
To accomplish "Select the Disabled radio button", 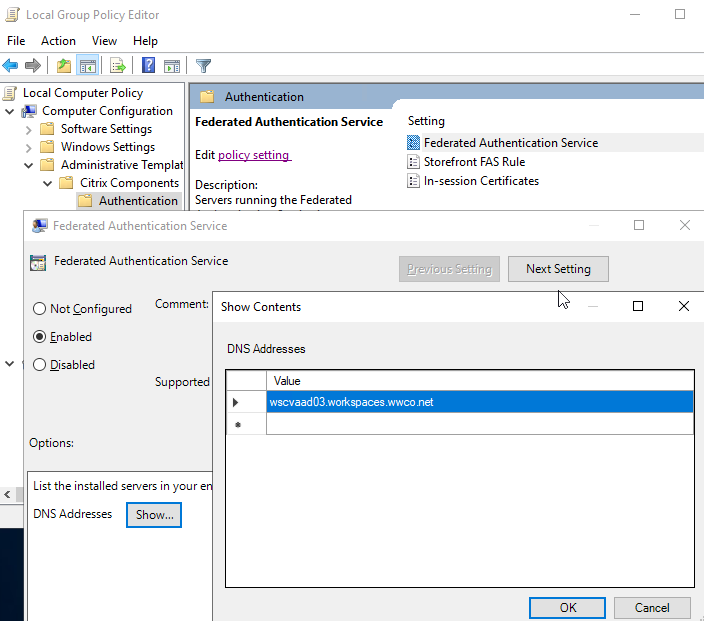I will 40,365.
